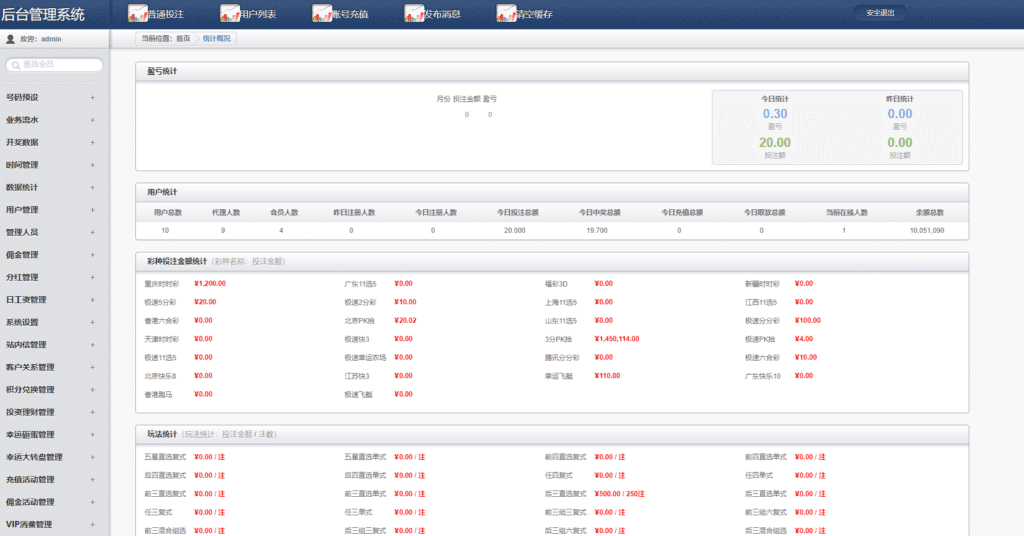This screenshot has width=1024, height=536.
Task: Open 用户列表 via its chart icon
Action: tap(230, 13)
